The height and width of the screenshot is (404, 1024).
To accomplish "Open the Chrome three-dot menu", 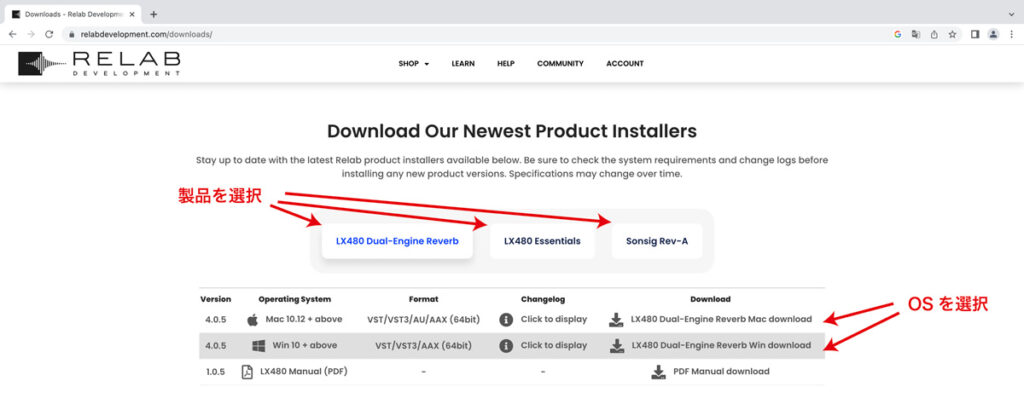I will click(x=1011, y=34).
